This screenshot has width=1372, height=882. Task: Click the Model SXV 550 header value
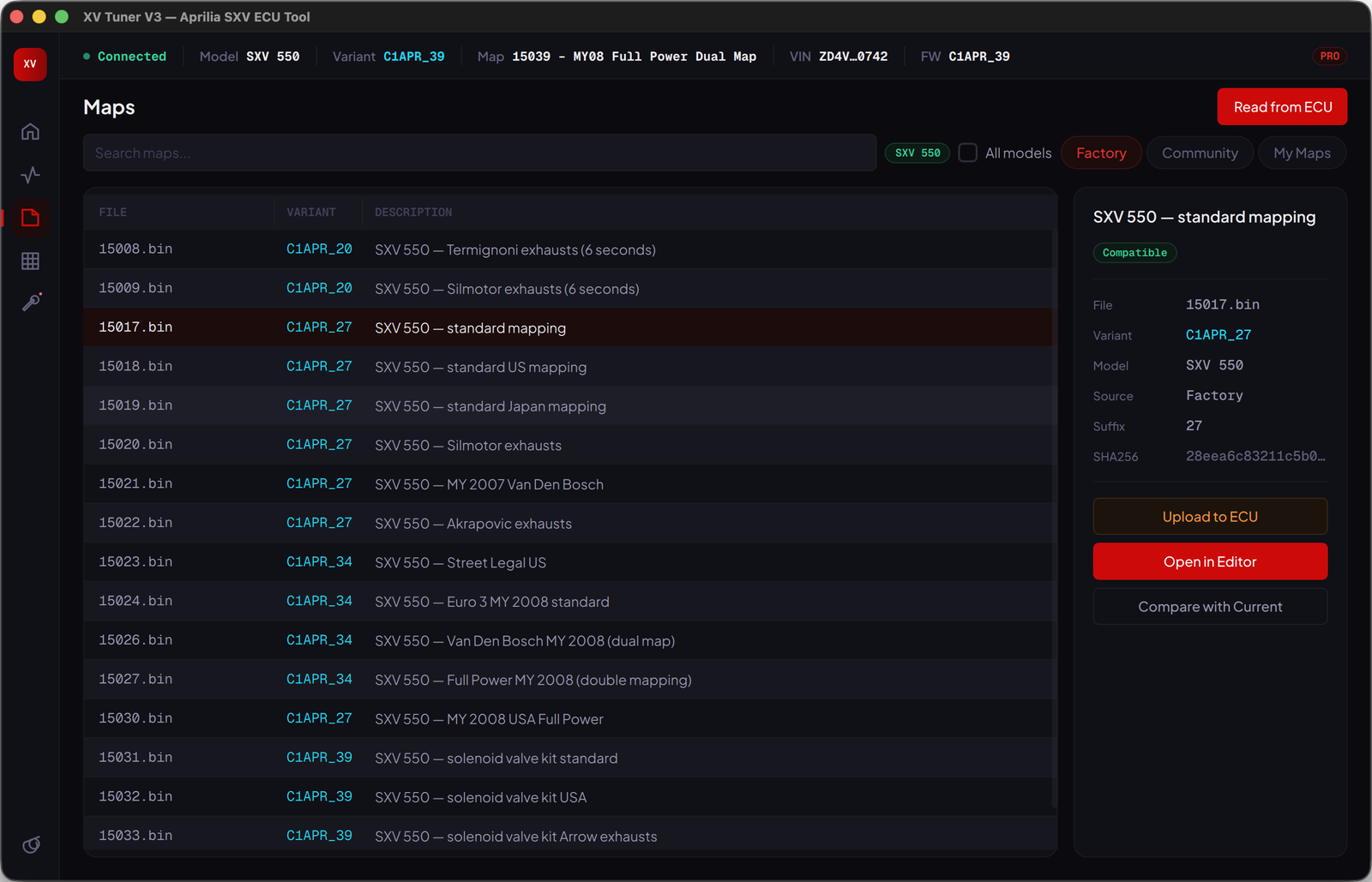(273, 57)
